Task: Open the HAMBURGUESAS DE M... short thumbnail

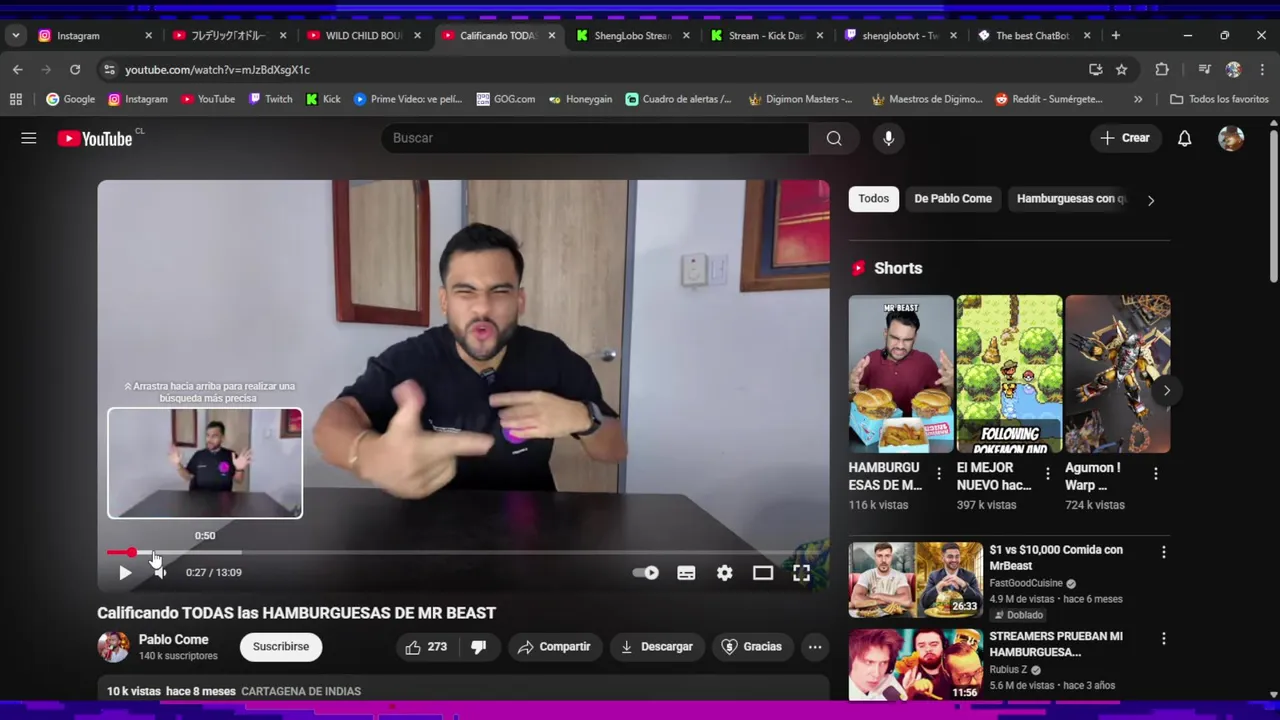Action: (x=901, y=374)
